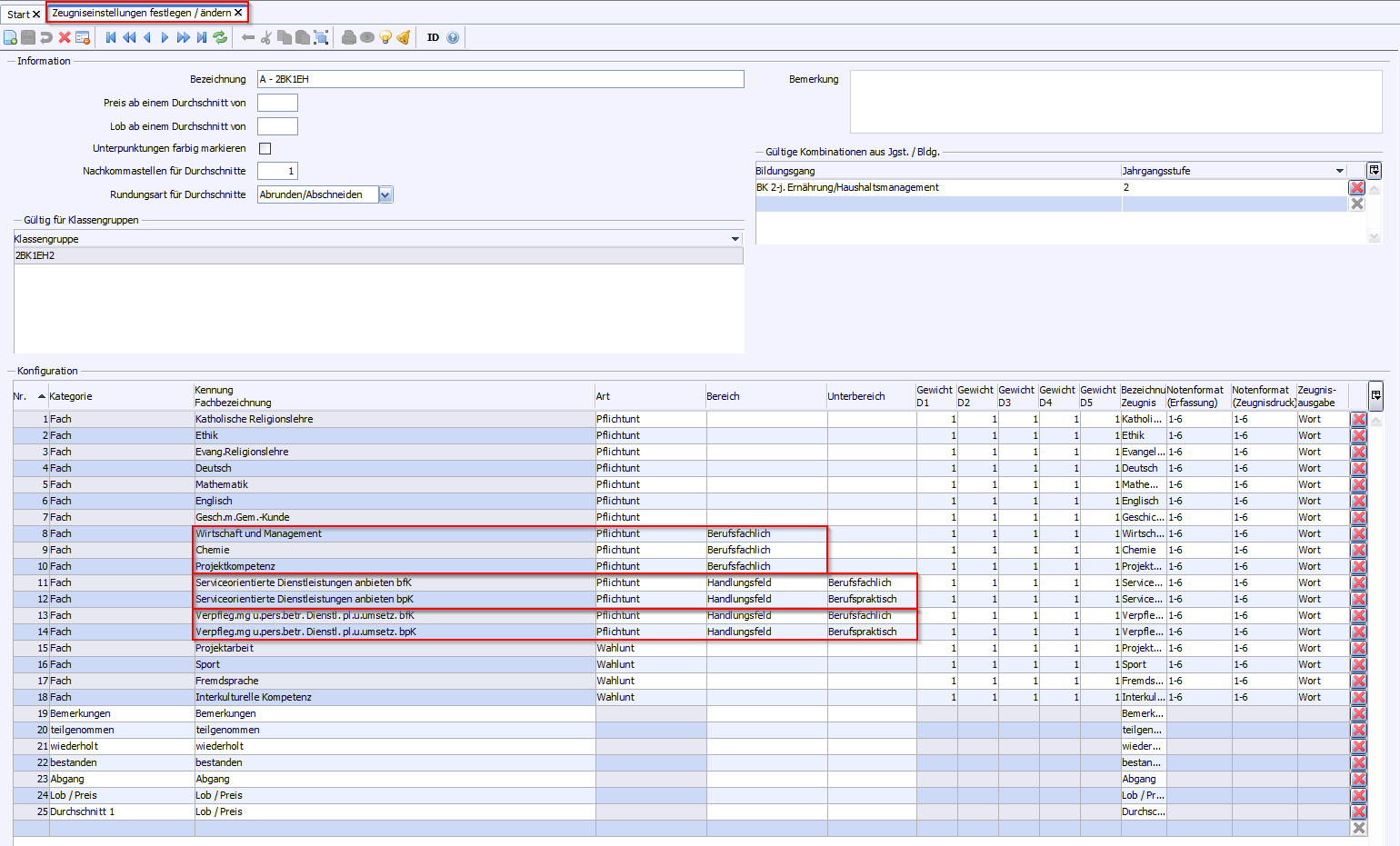
Task: Open the Klassengruppe column dropdown arrow
Action: (x=735, y=239)
